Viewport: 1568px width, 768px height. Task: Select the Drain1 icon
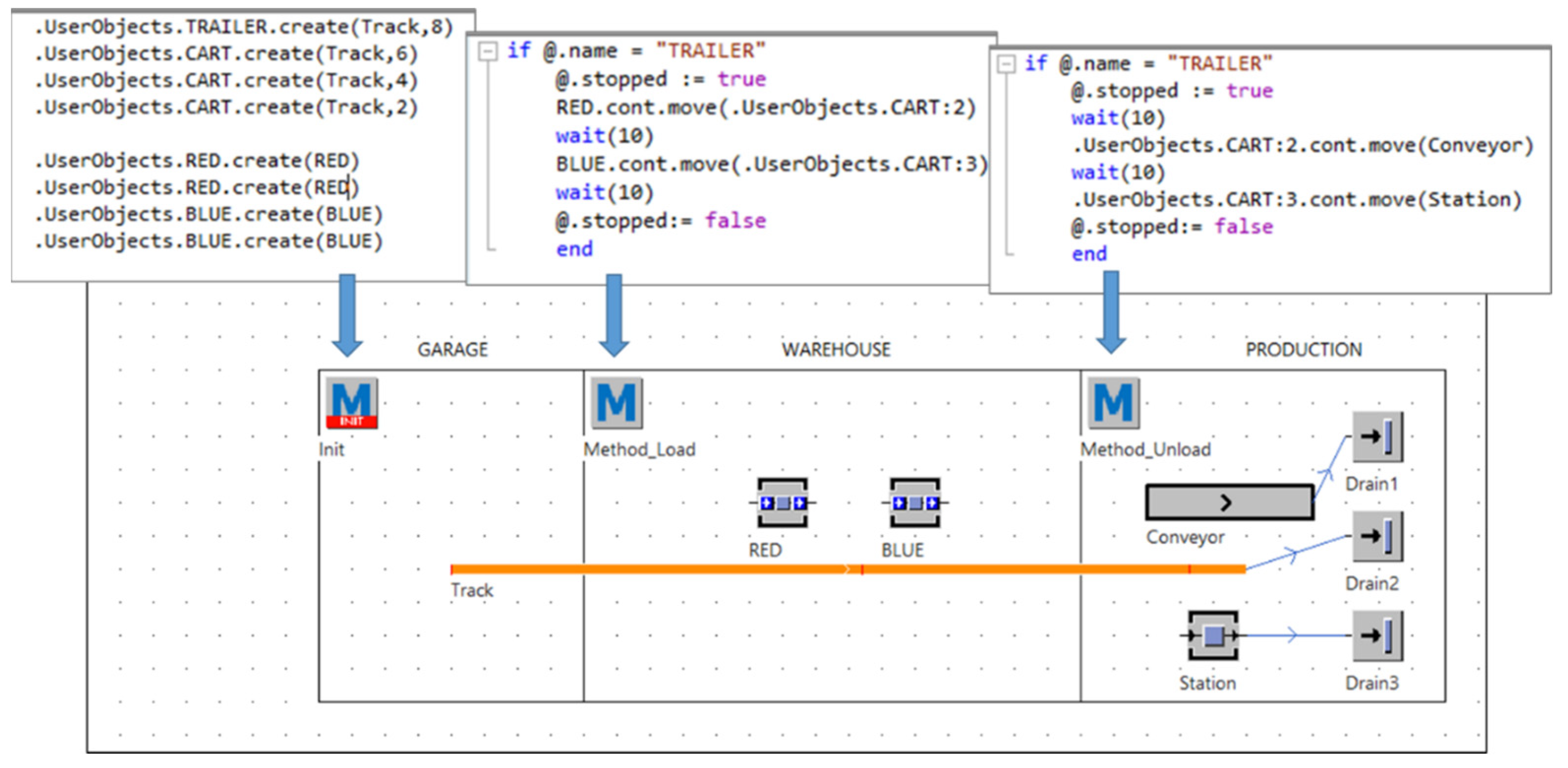pos(1377,436)
